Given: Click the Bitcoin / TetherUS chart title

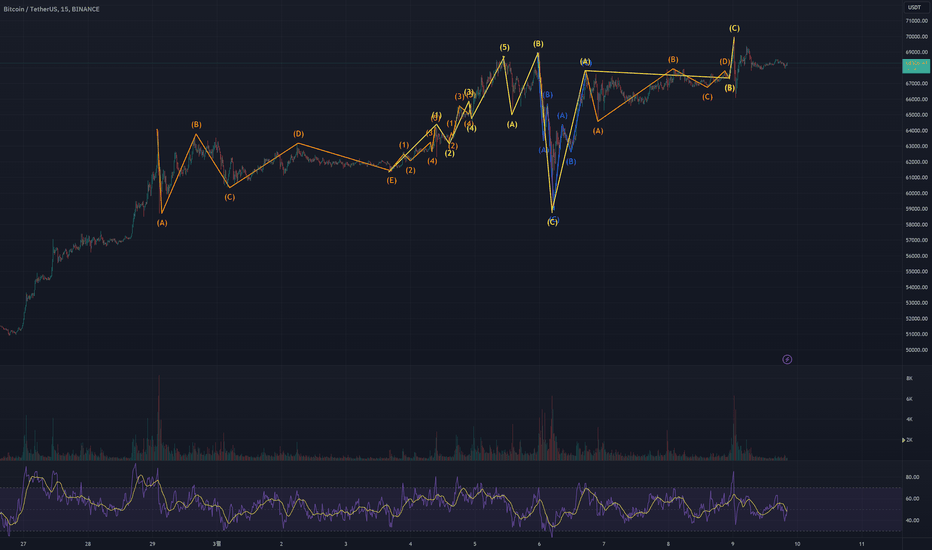Looking at the screenshot, I should click(x=52, y=9).
